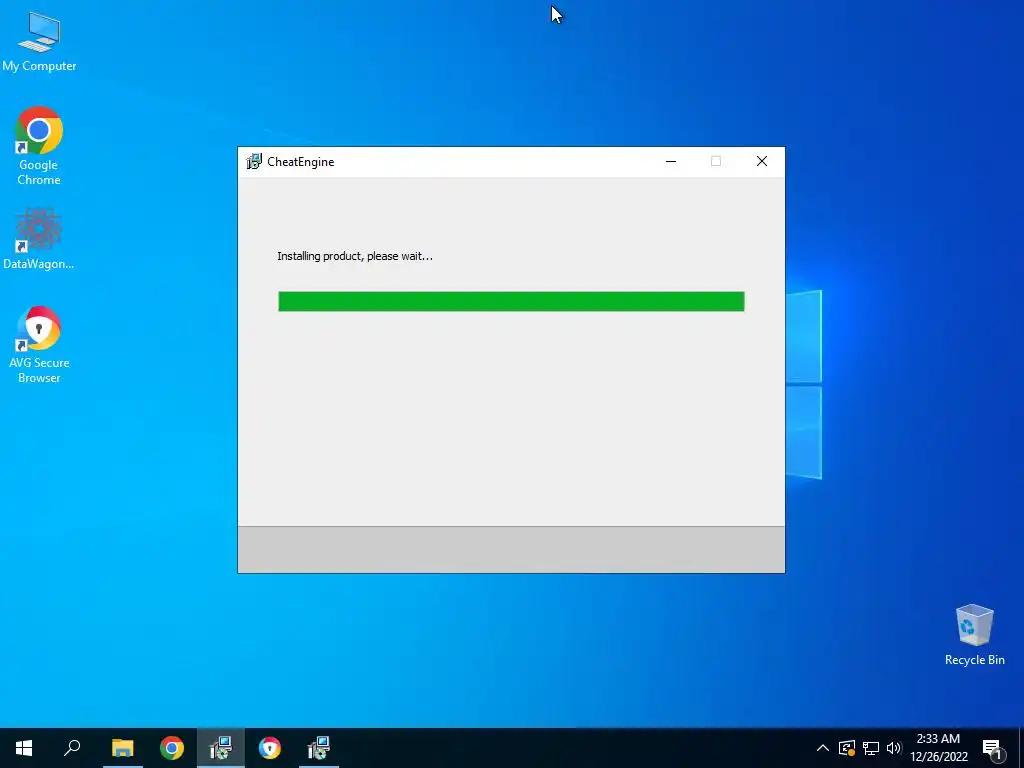Image resolution: width=1024 pixels, height=768 pixels.
Task: Click the 'Installing product, please wait...' text
Action: (x=355, y=256)
